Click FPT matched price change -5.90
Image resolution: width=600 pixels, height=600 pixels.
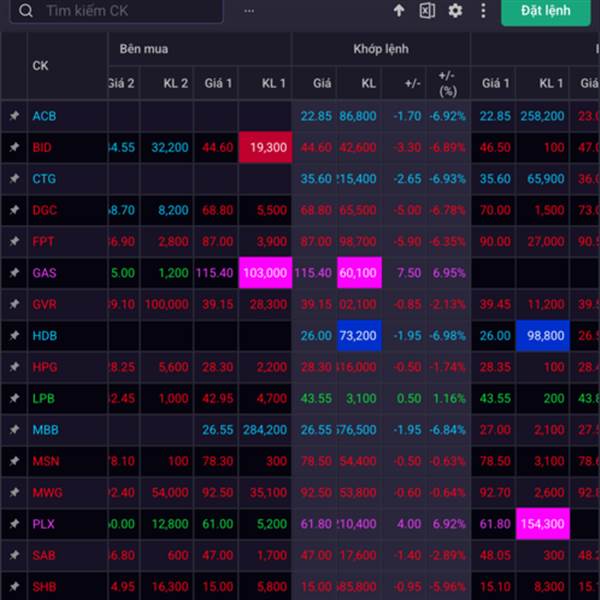point(408,241)
